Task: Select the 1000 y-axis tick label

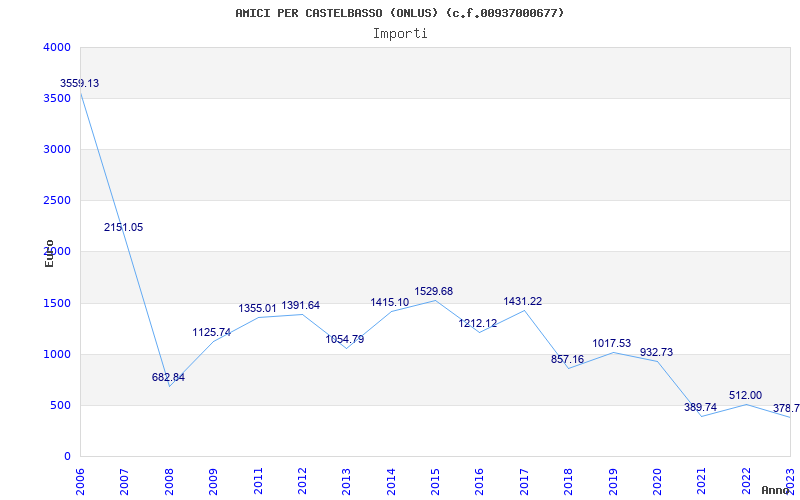Action: tap(58, 355)
